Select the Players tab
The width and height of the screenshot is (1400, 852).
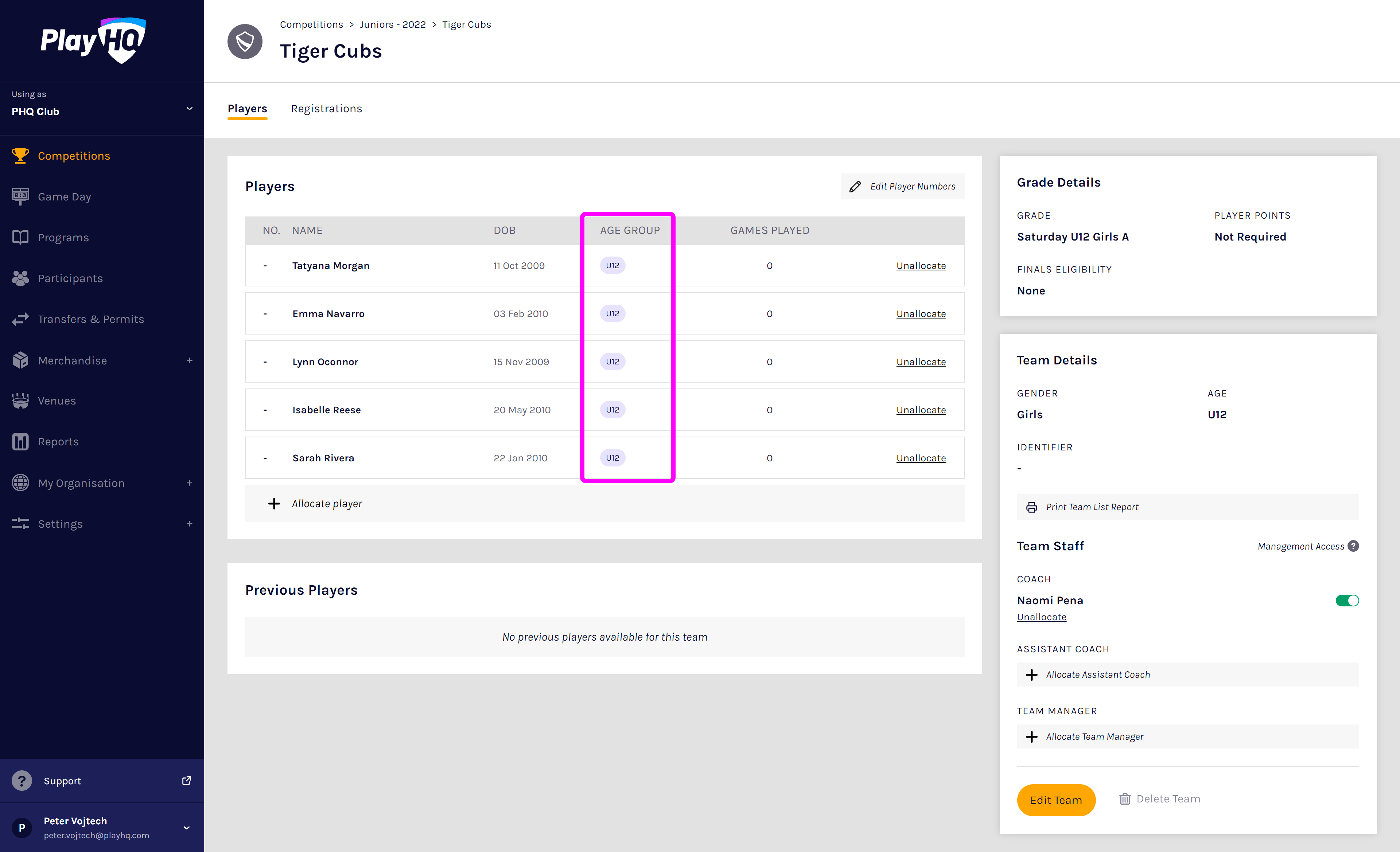pyautogui.click(x=247, y=109)
